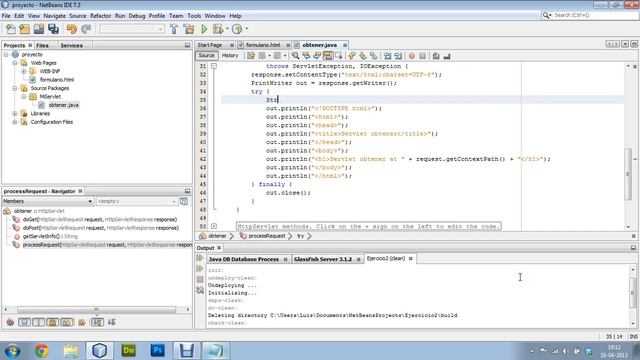Toggle Highlight Search in editor toolbar
Image resolution: width=640 pixels, height=360 pixels.
[x=328, y=56]
